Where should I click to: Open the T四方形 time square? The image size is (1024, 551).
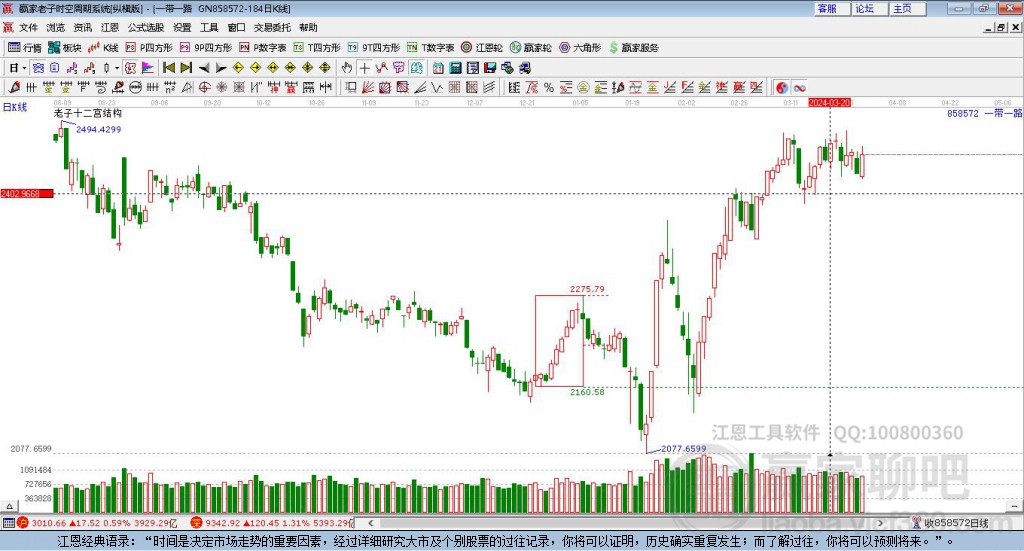coord(317,48)
